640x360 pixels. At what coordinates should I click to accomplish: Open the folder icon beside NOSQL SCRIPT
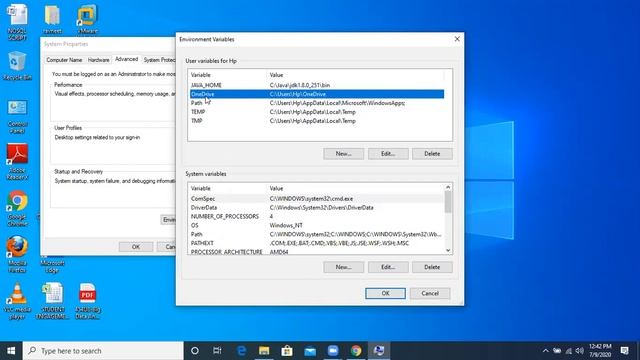tap(52, 19)
